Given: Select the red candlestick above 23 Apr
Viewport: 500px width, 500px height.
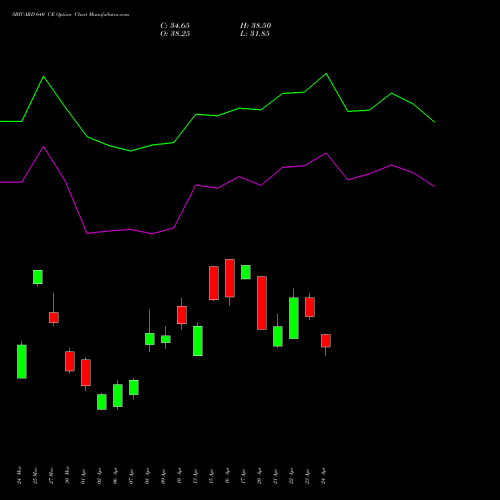Looking at the screenshot, I should click(310, 307).
